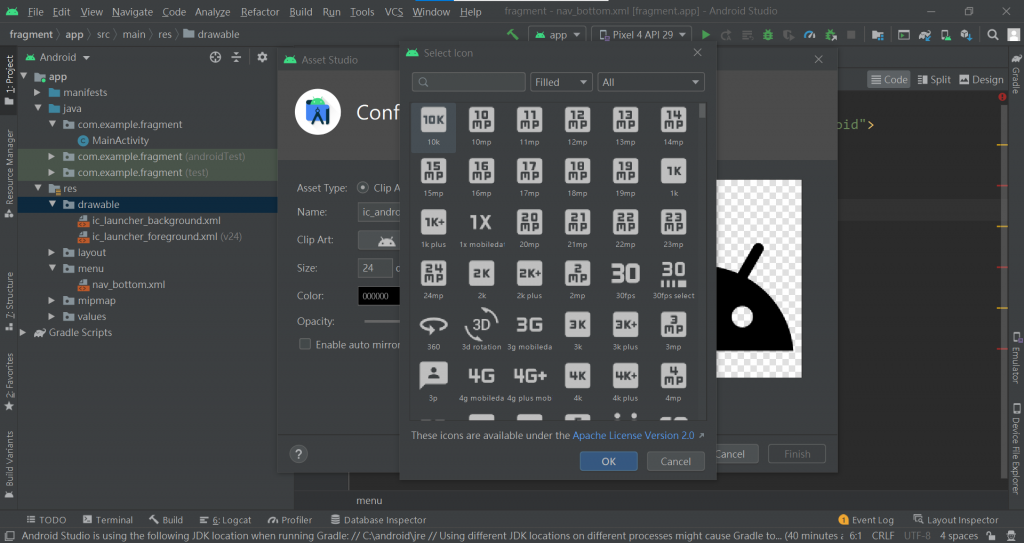Screen dimensions: 1024x543
Task: Open the Tools menu
Action: pyautogui.click(x=362, y=12)
